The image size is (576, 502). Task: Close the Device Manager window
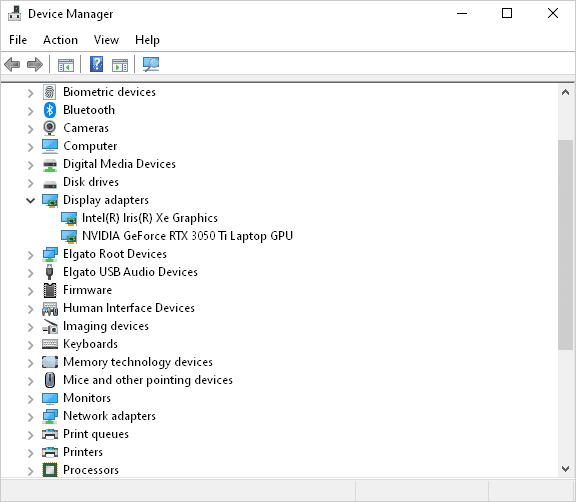pyautogui.click(x=553, y=14)
